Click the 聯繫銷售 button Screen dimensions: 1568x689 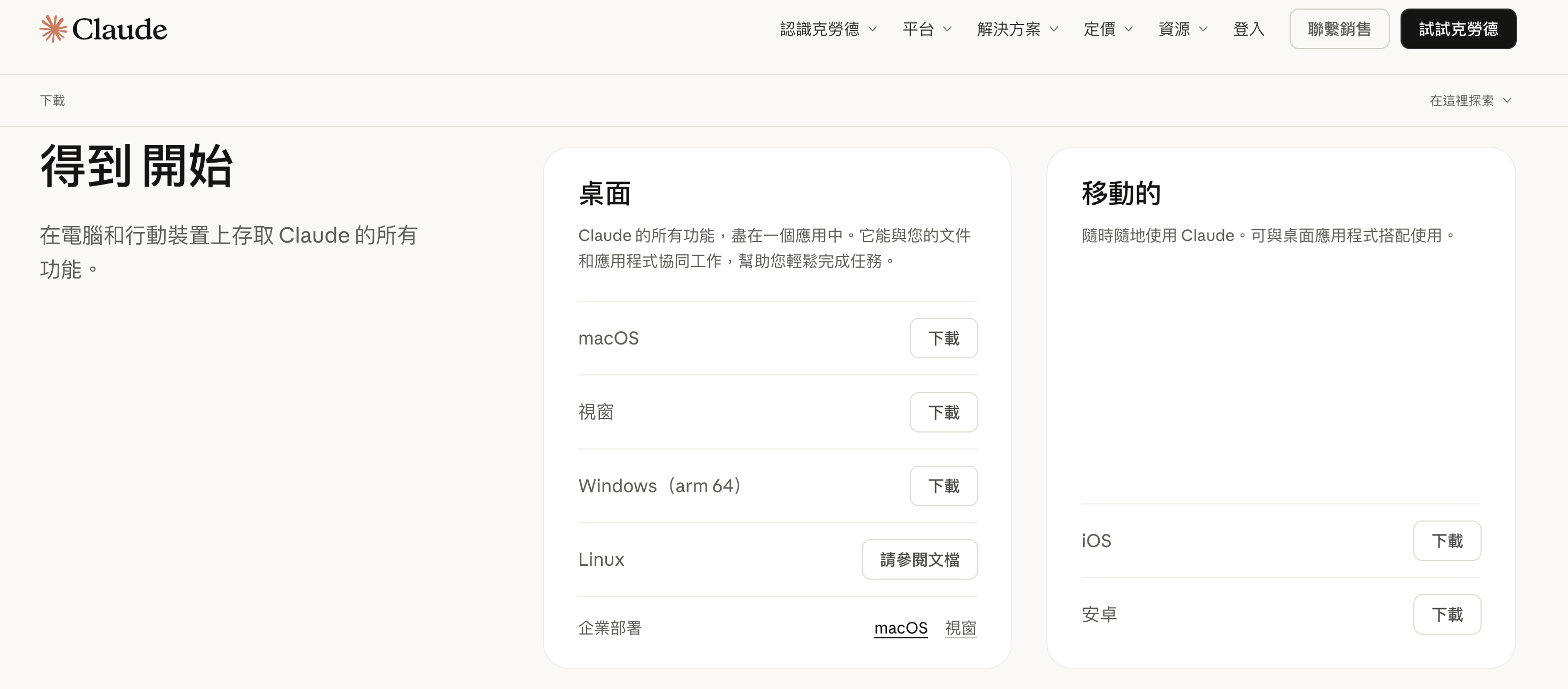[1339, 29]
